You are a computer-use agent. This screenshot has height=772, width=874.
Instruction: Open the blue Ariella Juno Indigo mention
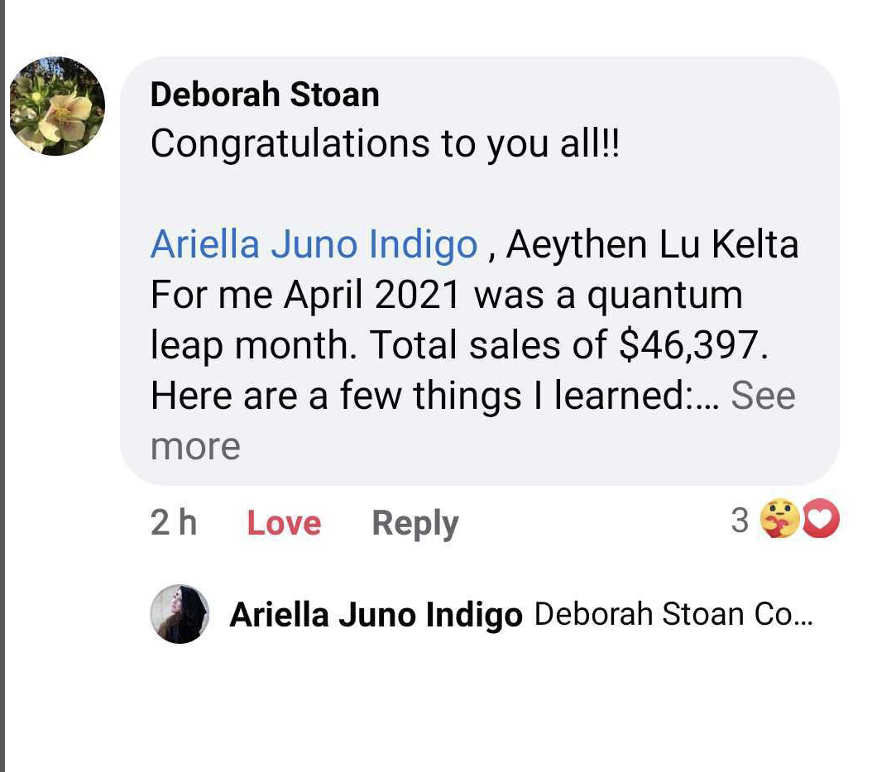click(313, 244)
